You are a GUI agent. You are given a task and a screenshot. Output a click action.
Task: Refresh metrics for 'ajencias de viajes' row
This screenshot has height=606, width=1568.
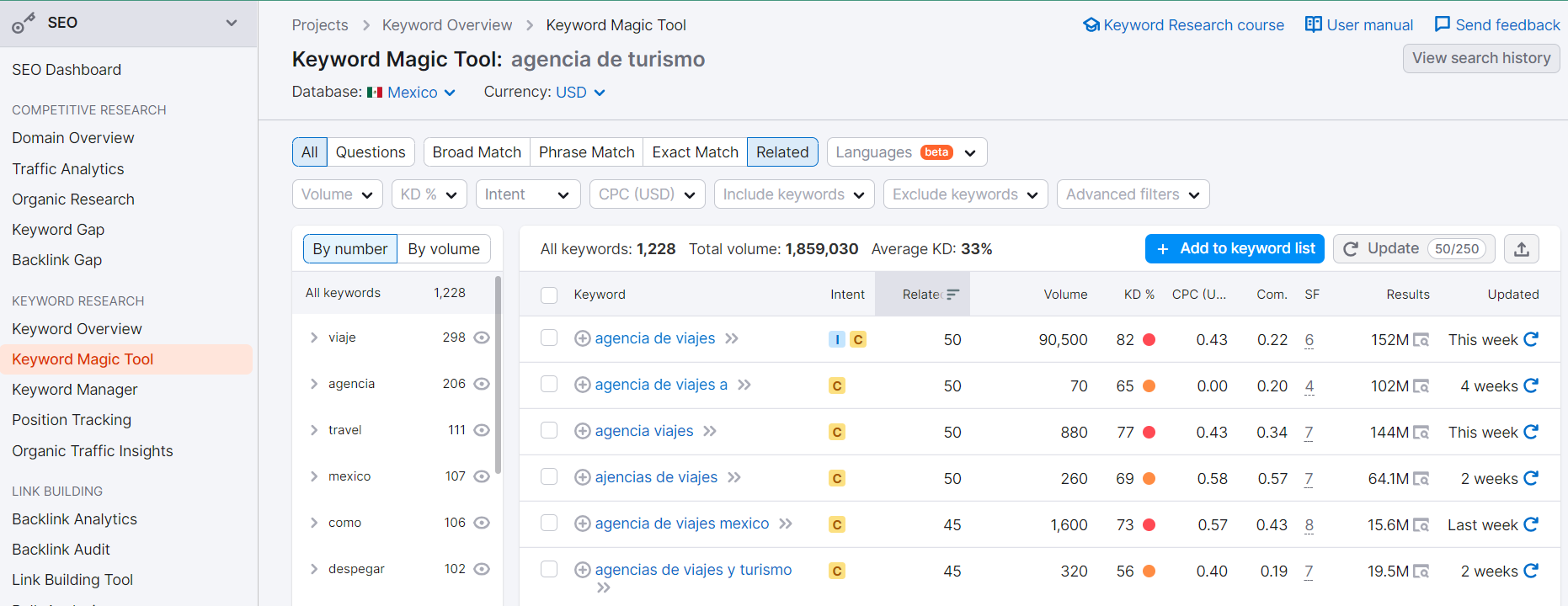click(1531, 478)
